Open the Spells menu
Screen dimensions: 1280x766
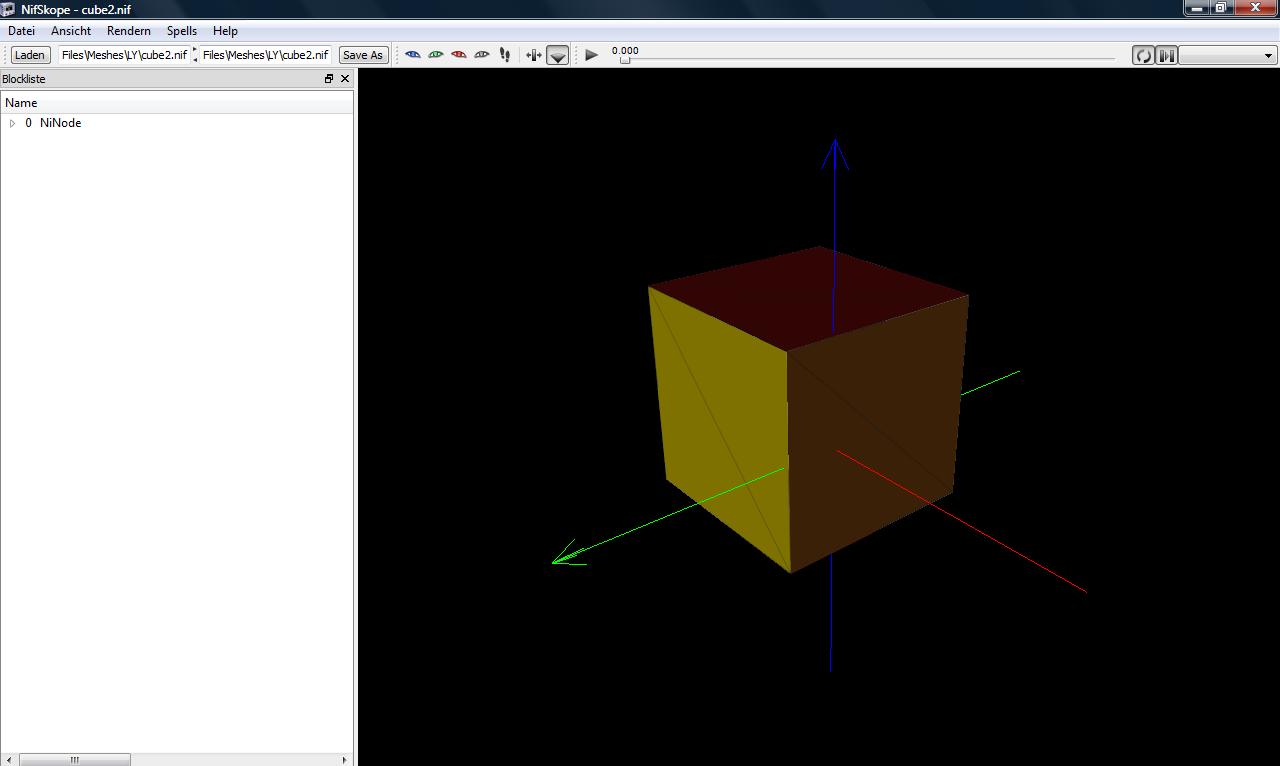click(181, 31)
